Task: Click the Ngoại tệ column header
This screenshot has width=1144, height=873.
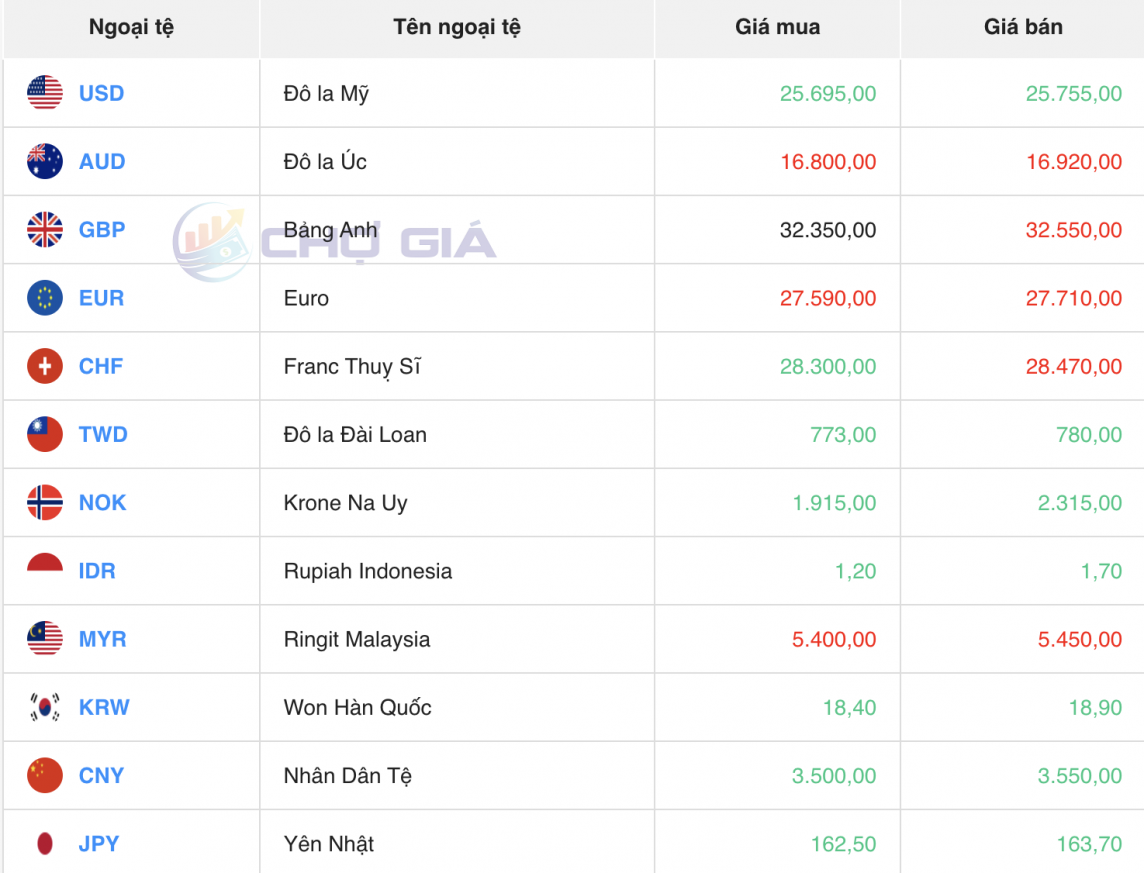Action: coord(131,27)
